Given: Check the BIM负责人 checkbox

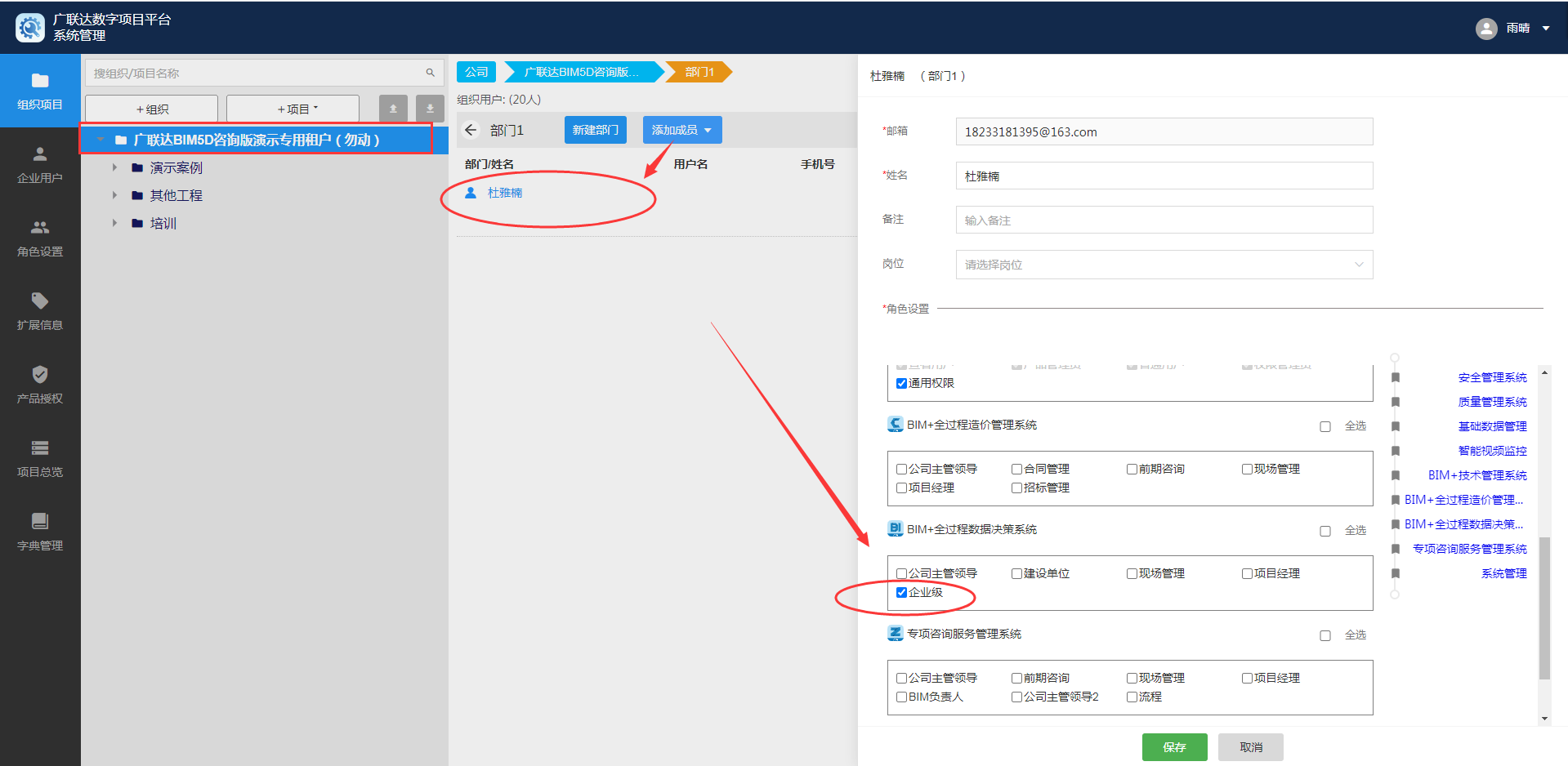Looking at the screenshot, I should (x=901, y=697).
